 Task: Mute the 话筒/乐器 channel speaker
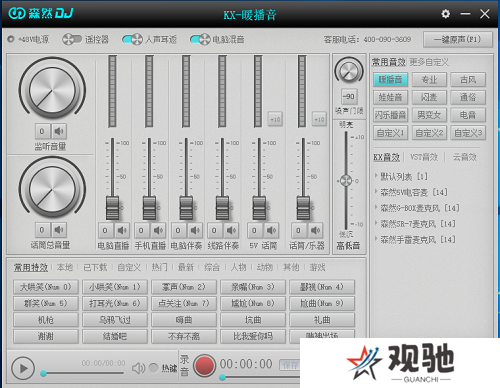pos(315,230)
